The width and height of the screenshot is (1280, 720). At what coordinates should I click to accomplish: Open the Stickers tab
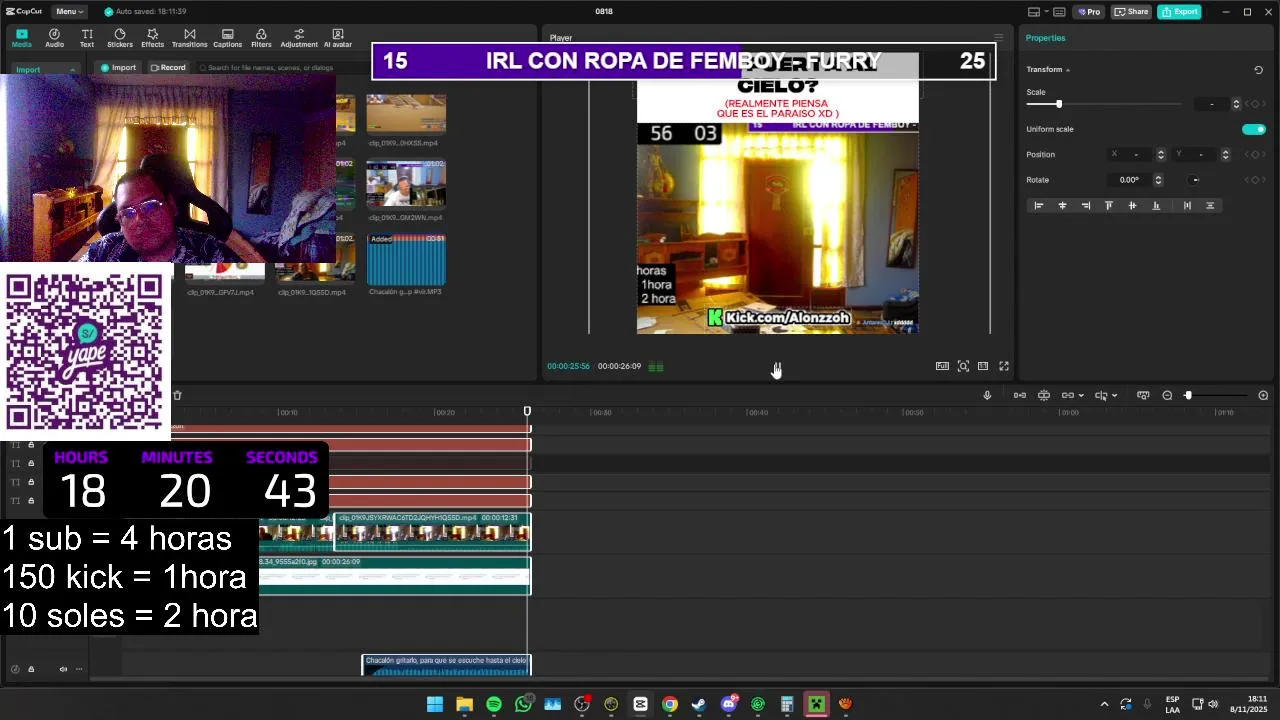[x=120, y=38]
